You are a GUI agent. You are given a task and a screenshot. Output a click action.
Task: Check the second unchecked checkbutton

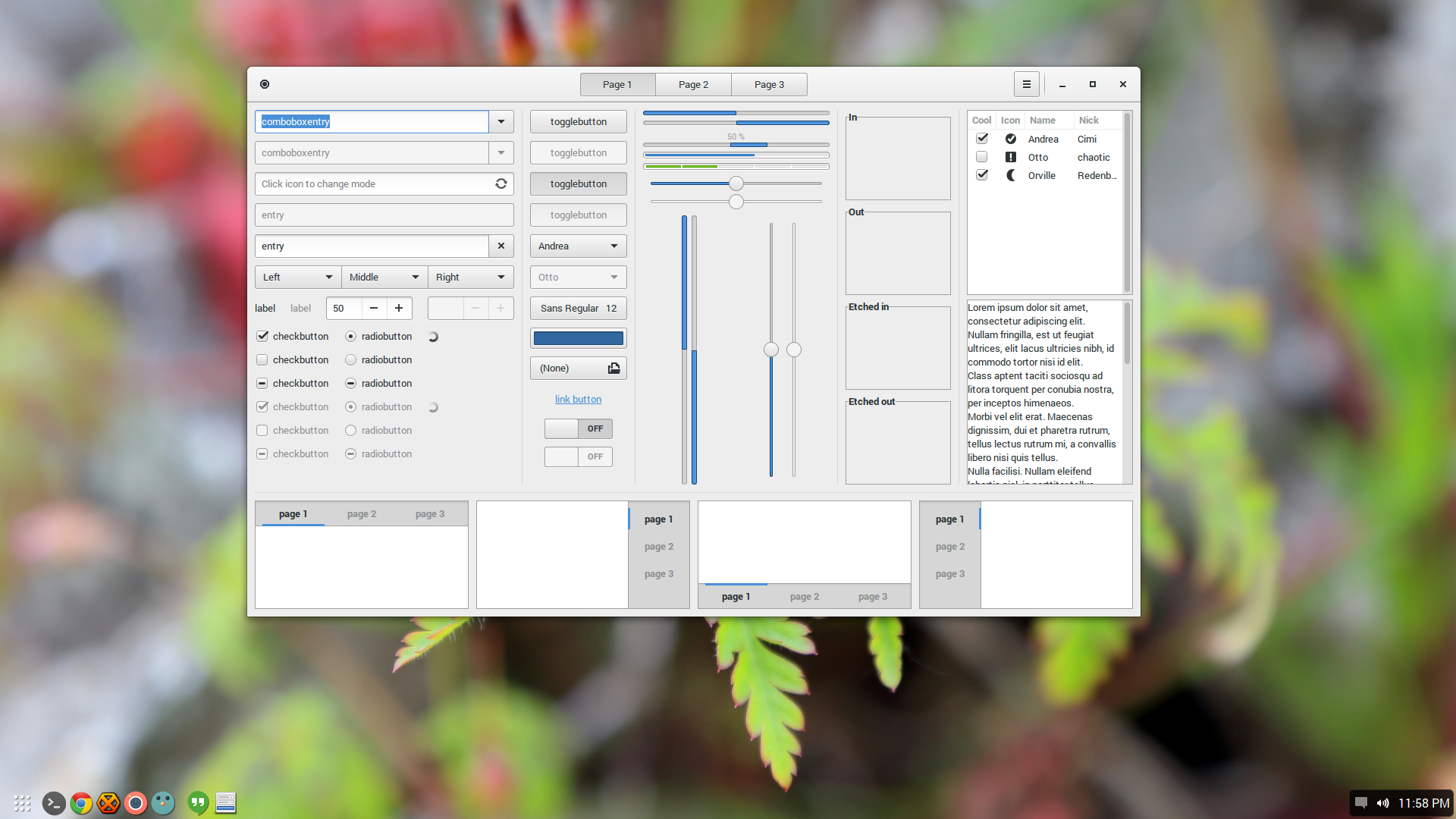coord(262,359)
